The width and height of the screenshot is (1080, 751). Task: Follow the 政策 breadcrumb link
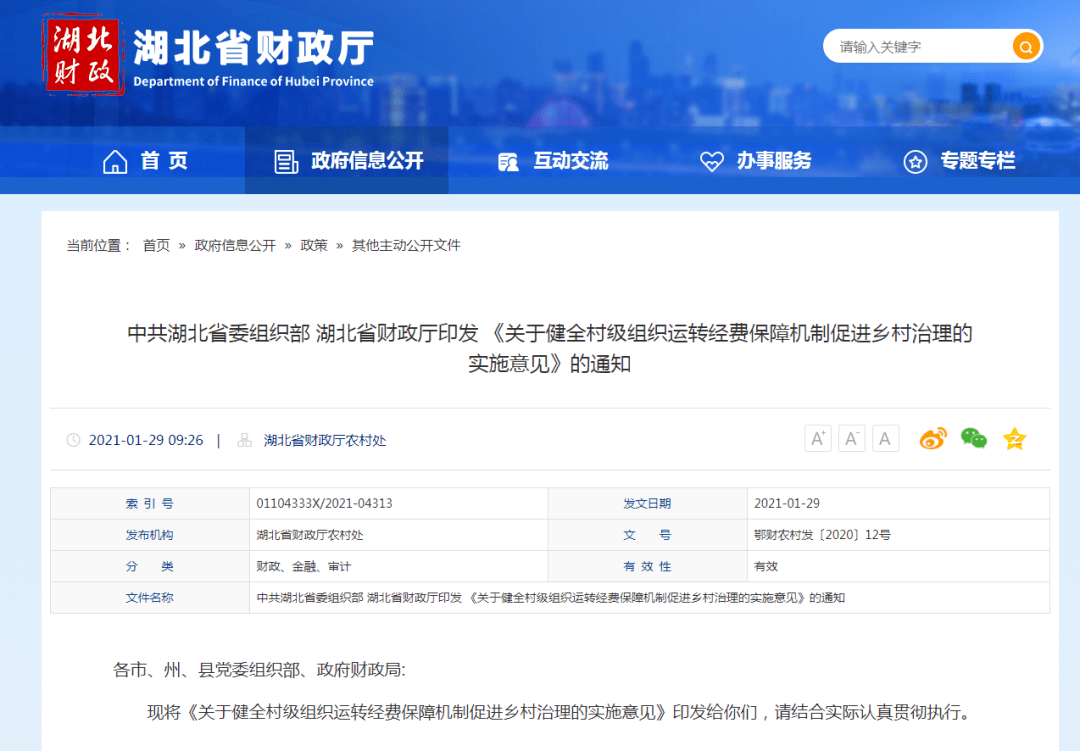tap(314, 245)
